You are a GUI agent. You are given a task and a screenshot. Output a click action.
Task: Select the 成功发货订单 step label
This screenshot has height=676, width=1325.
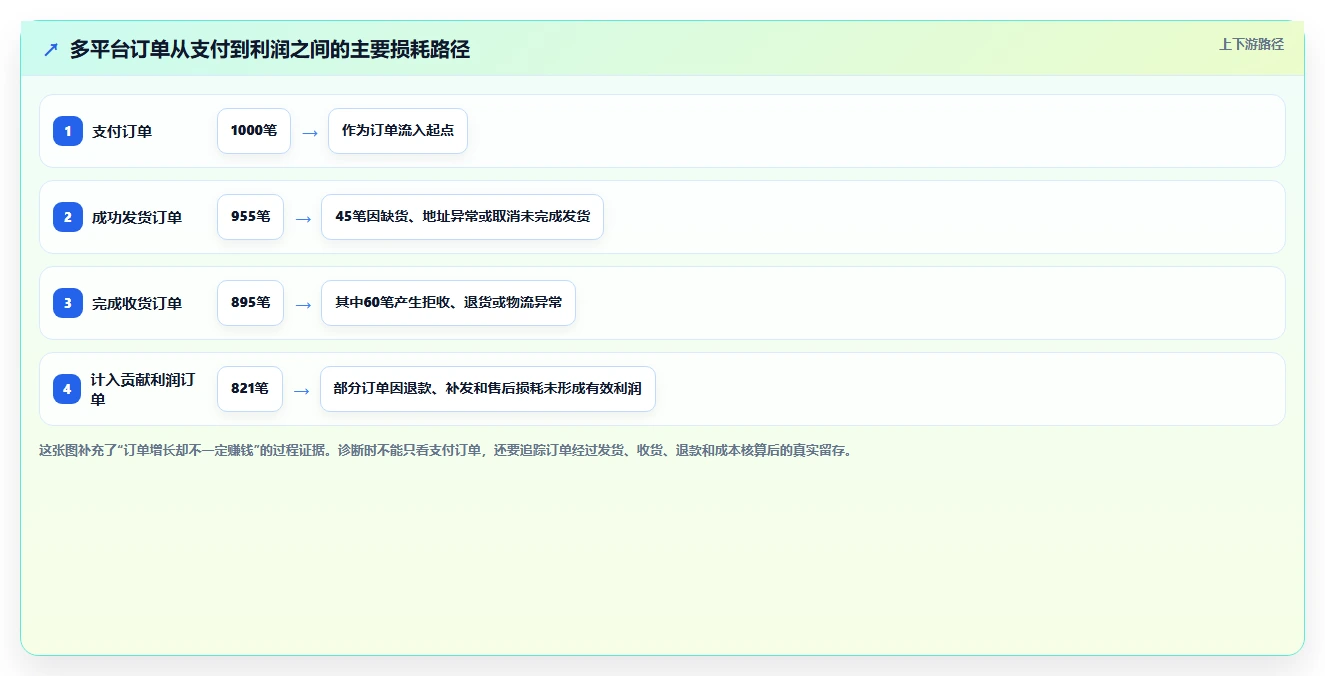coord(137,217)
